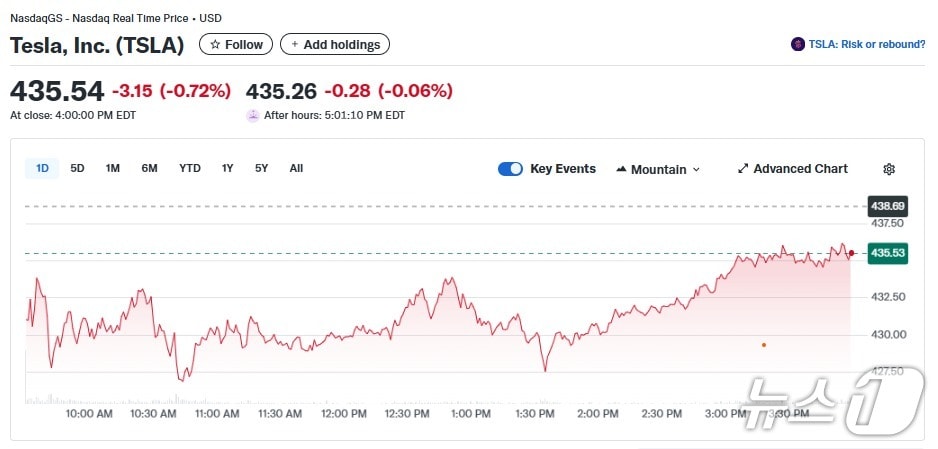Viewport: 938px width, 449px height.
Task: Toggle the Key Events switch off
Action: pos(510,169)
